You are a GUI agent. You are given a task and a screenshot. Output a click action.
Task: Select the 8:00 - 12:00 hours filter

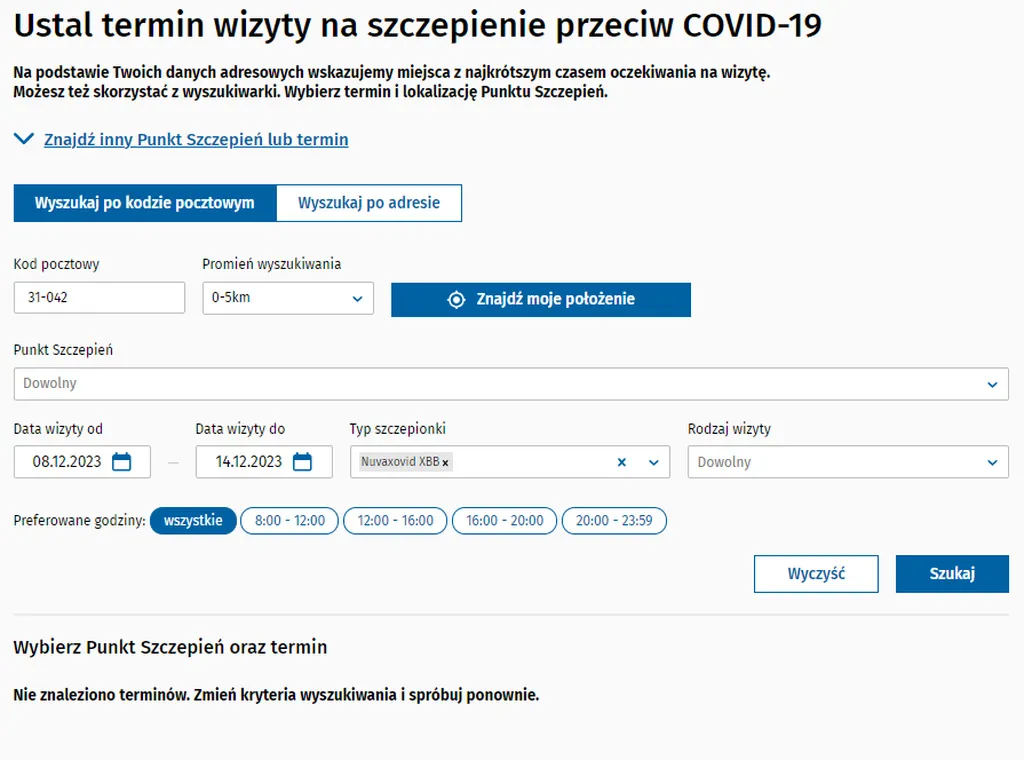click(x=290, y=521)
